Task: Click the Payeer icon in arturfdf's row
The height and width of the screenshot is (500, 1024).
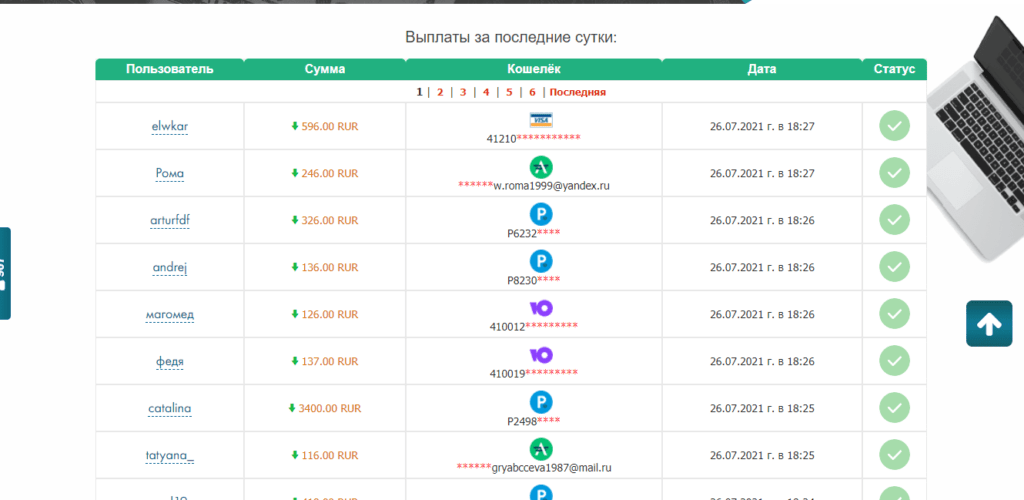Action: 541,214
